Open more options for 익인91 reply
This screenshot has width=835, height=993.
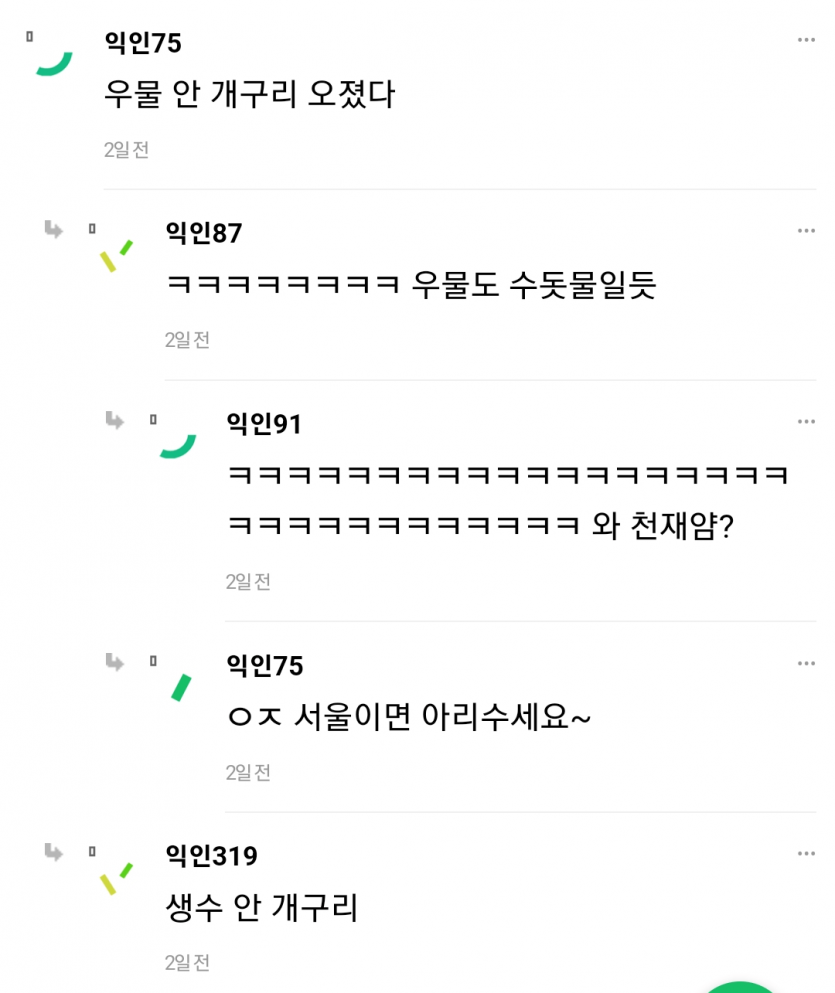[806, 422]
